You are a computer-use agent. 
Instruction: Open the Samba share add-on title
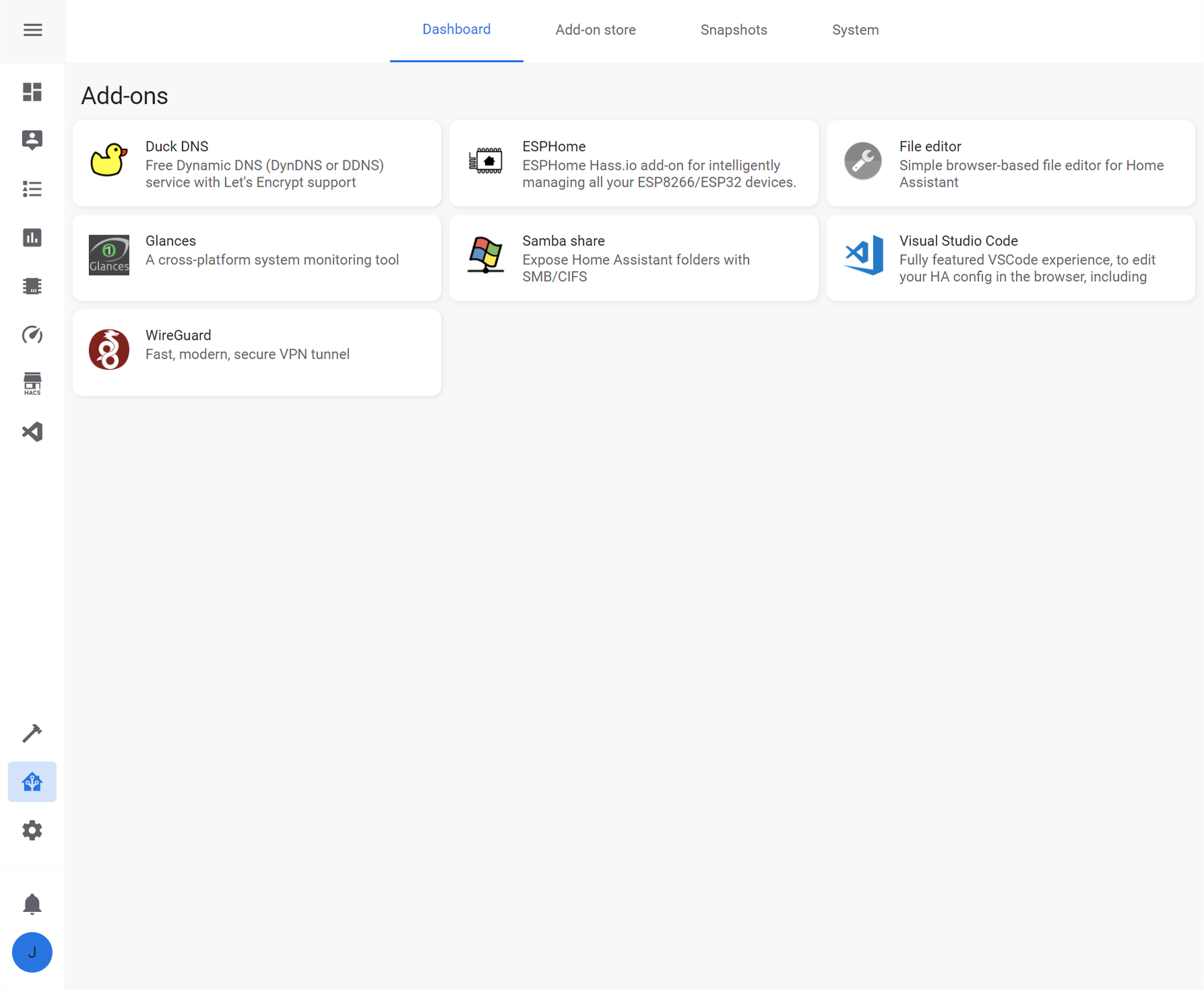pos(563,241)
